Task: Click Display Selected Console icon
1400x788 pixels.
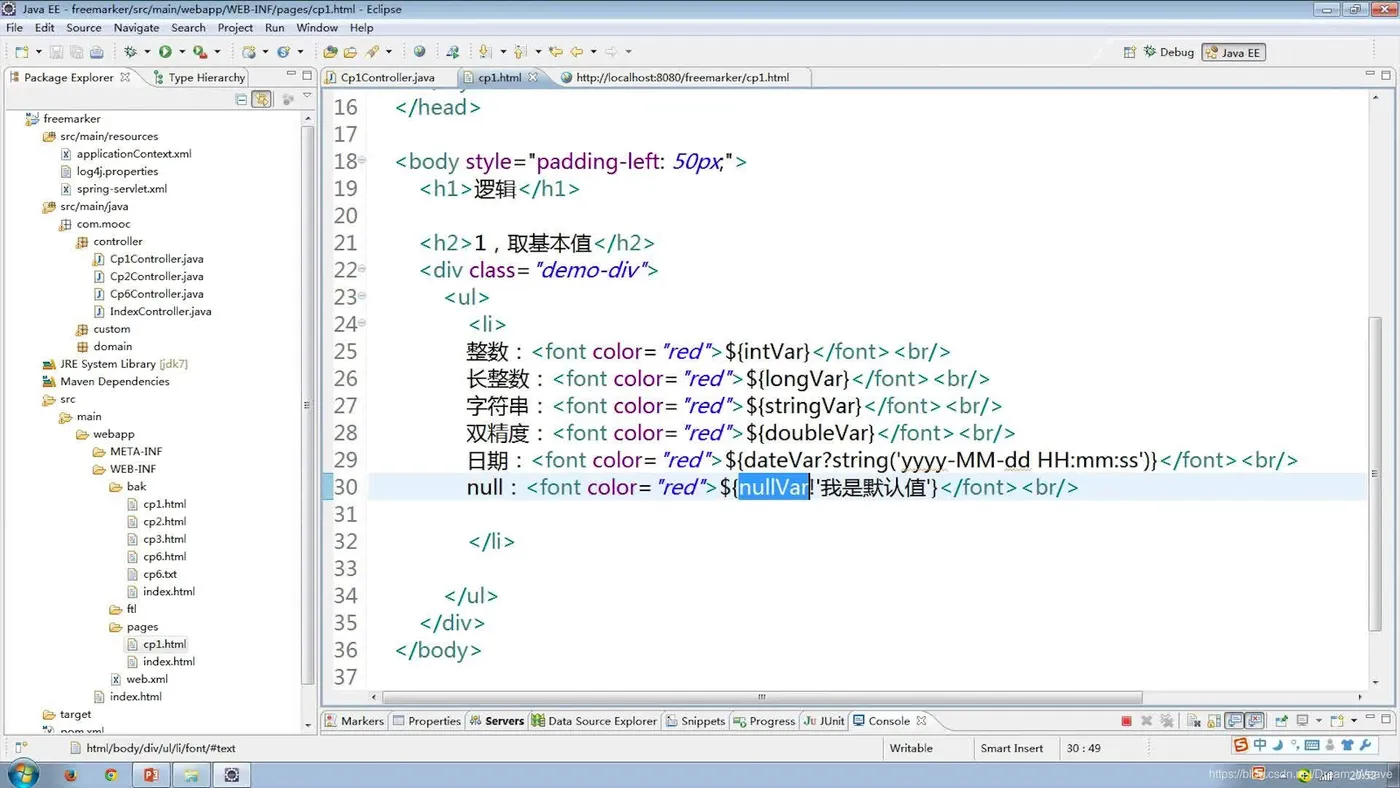Action: pos(1302,720)
